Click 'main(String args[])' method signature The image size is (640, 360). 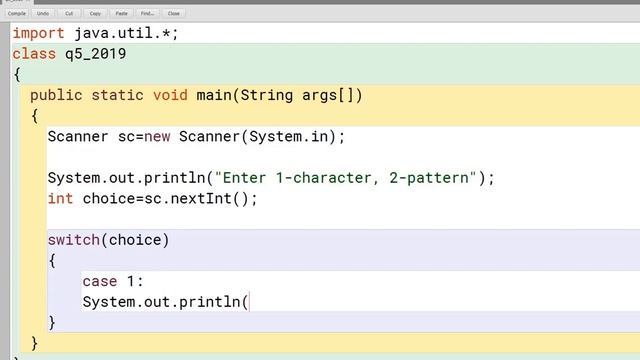(x=279, y=96)
